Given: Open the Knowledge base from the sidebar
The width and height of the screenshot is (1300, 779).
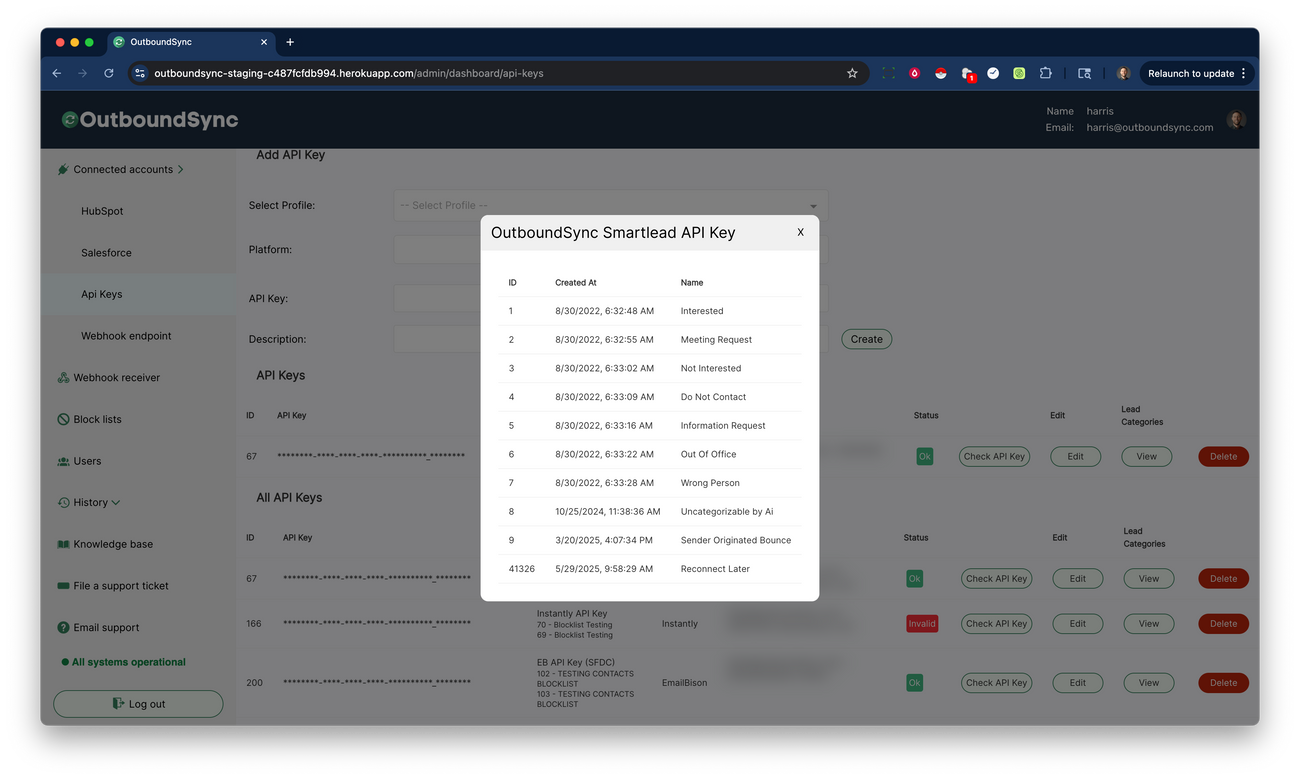Looking at the screenshot, I should pyautogui.click(x=111, y=544).
